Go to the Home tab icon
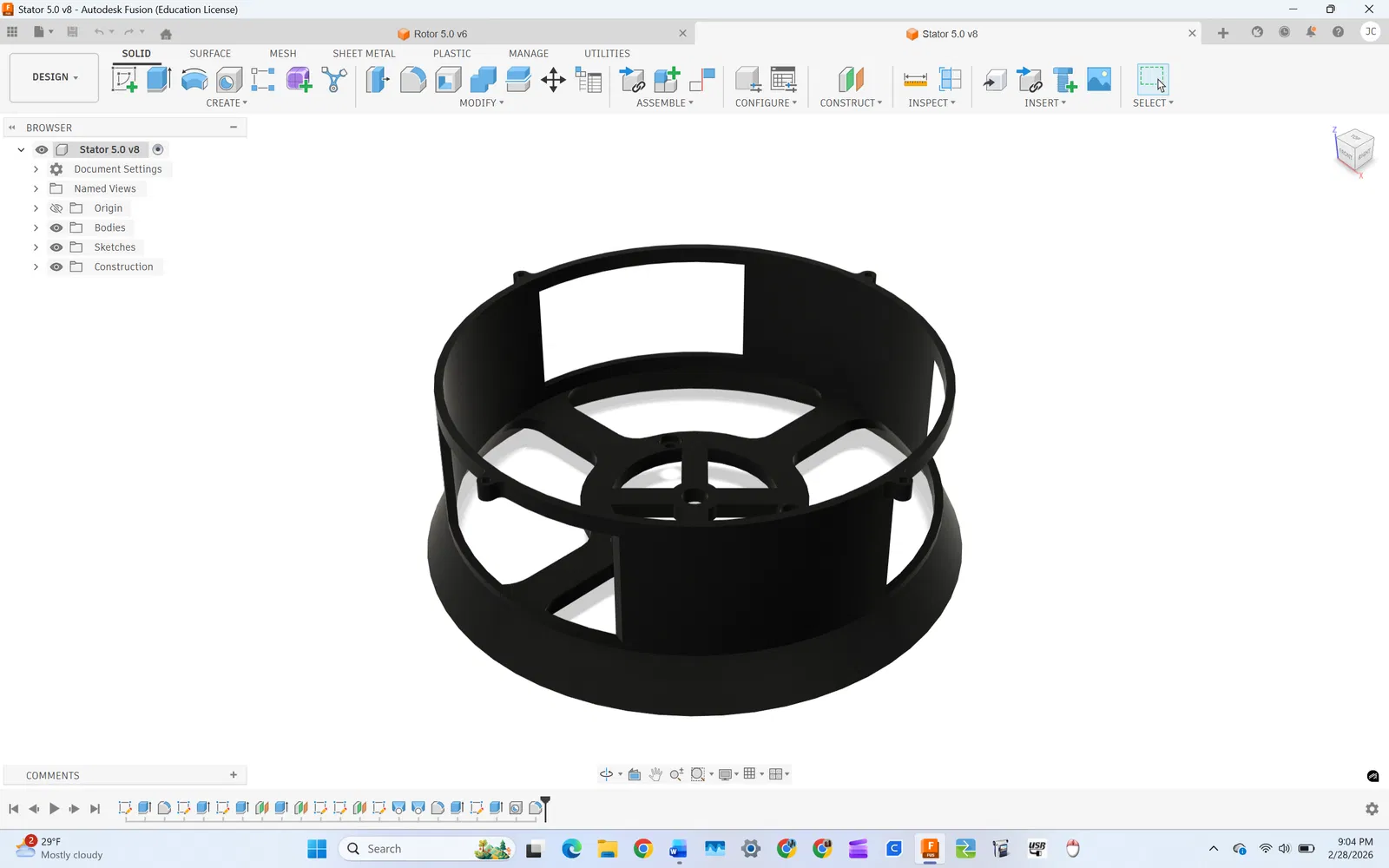 coord(166,34)
